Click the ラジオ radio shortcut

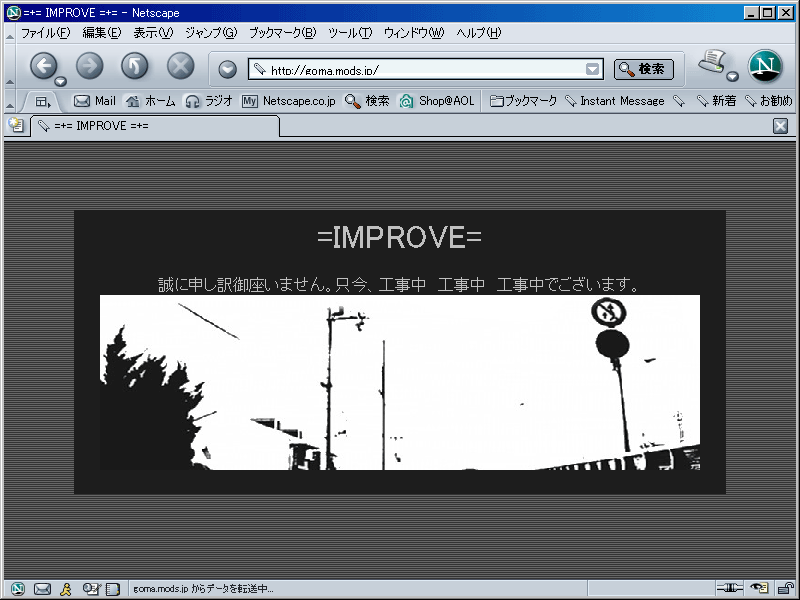click(209, 101)
